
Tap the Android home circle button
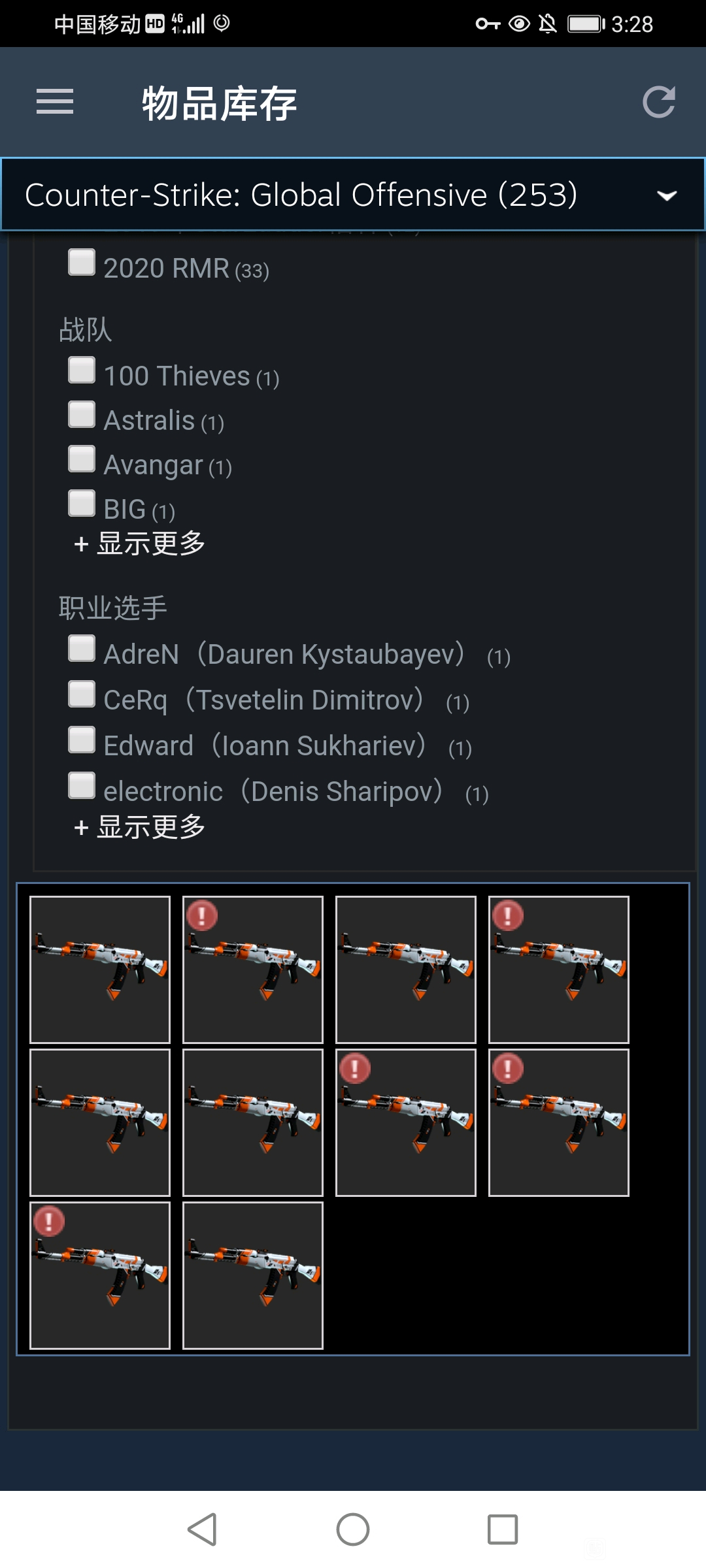click(x=353, y=1529)
